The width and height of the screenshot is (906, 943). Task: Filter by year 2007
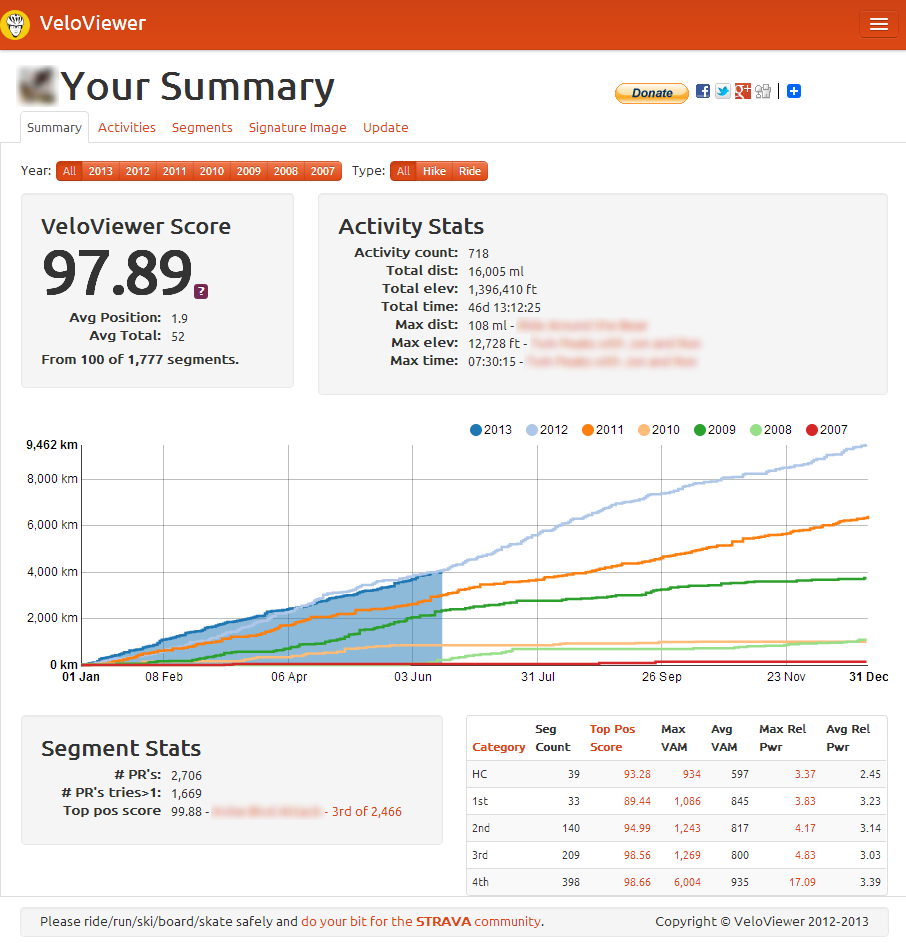(x=323, y=171)
